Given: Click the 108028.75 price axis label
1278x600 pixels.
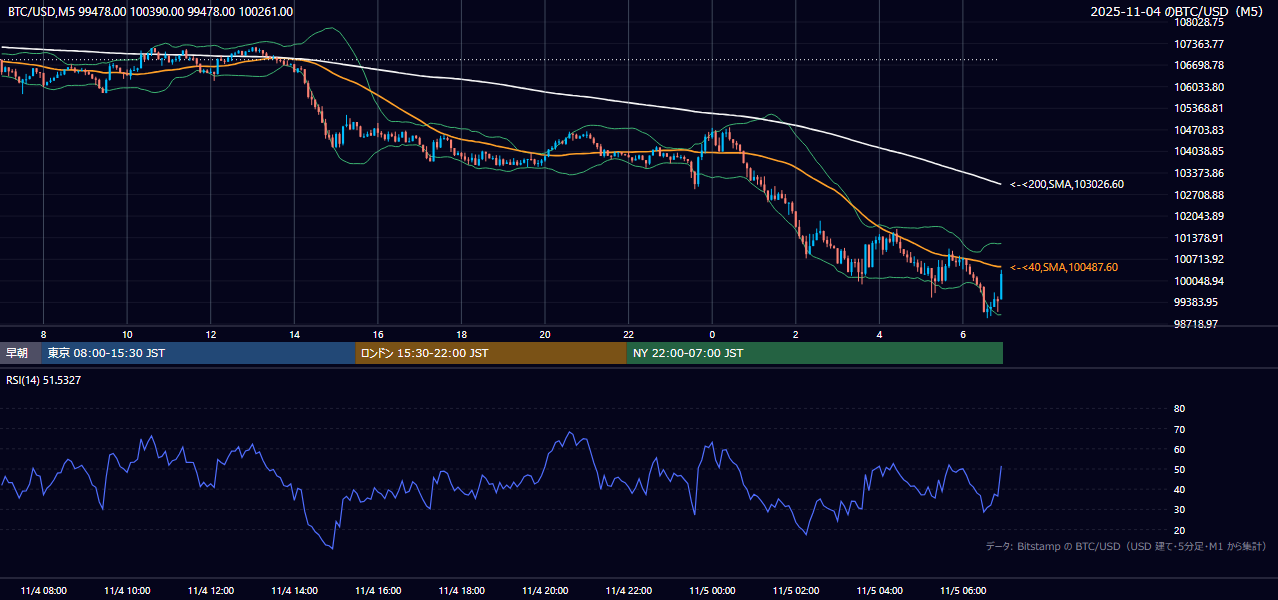Looking at the screenshot, I should point(1199,22).
